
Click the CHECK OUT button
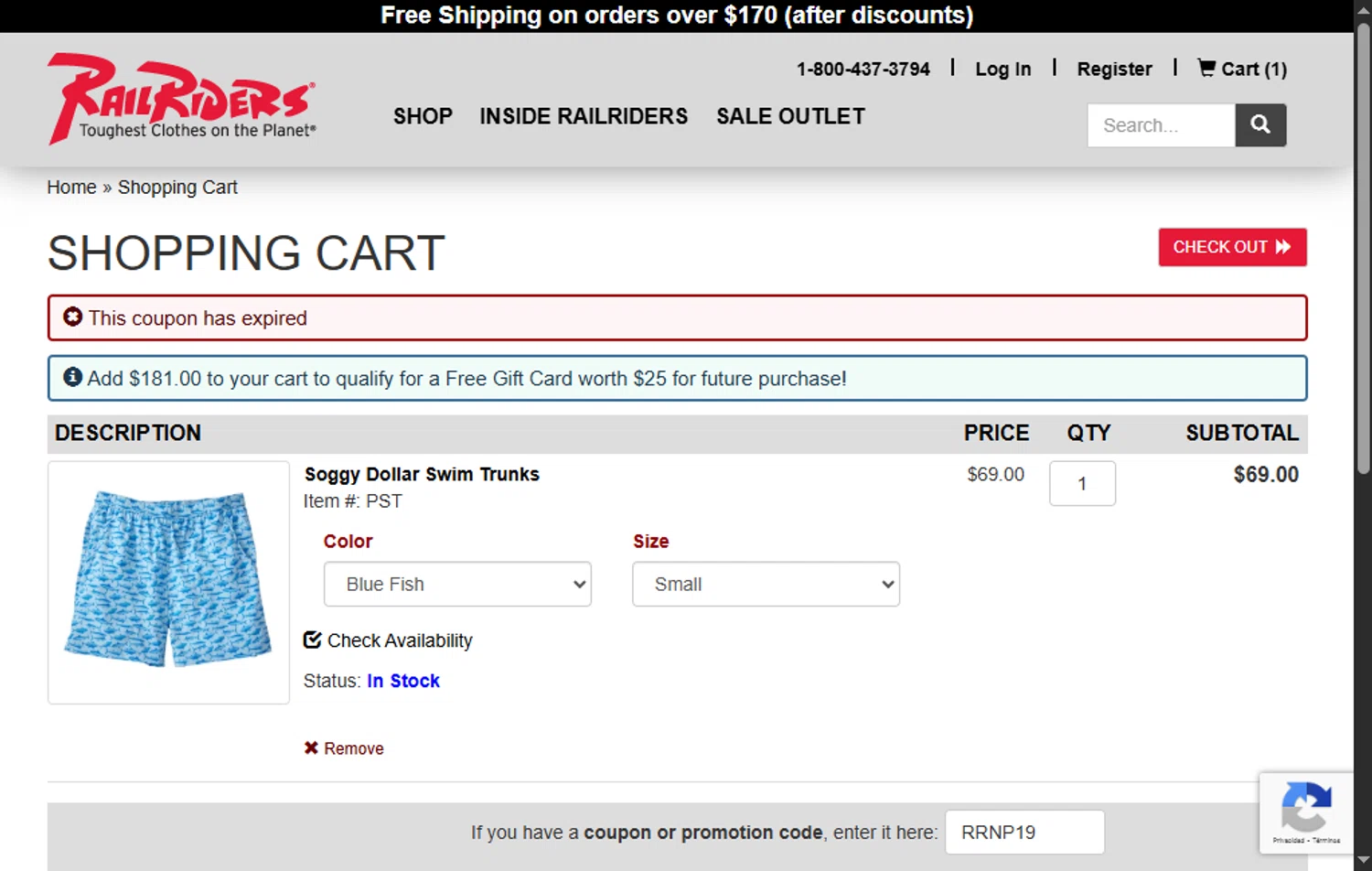point(1232,247)
